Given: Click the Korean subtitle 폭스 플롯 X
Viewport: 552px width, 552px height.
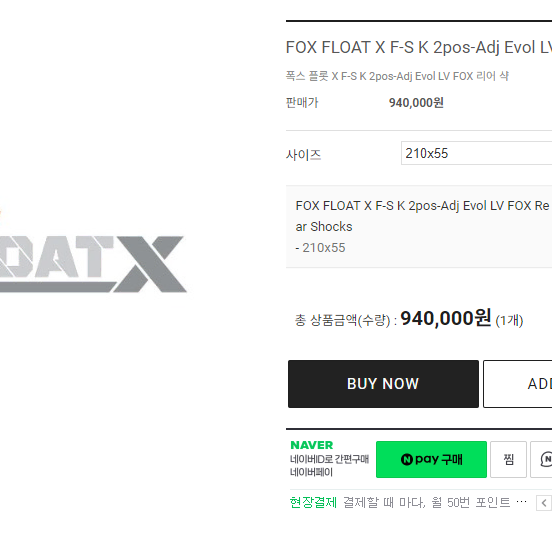Looking at the screenshot, I should (x=397, y=76).
